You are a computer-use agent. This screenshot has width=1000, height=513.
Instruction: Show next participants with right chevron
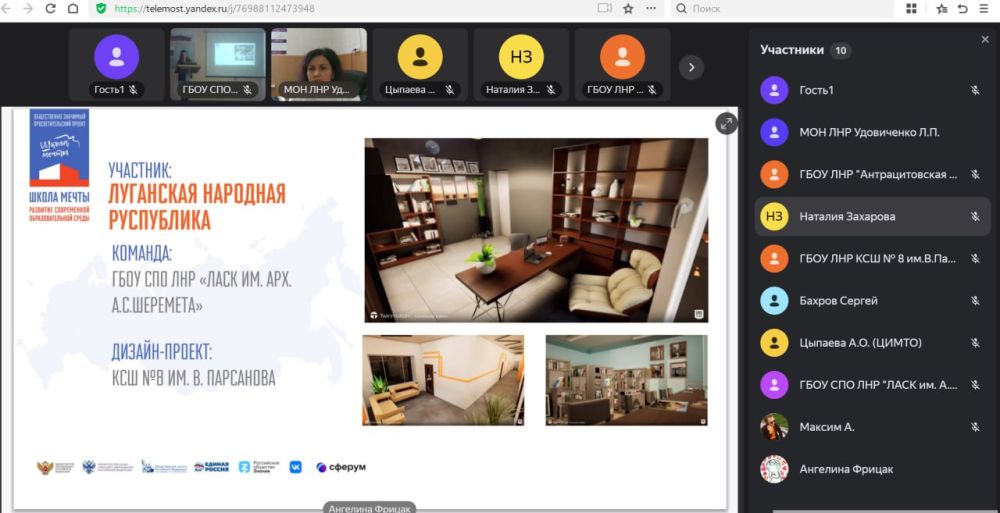pyautogui.click(x=691, y=67)
